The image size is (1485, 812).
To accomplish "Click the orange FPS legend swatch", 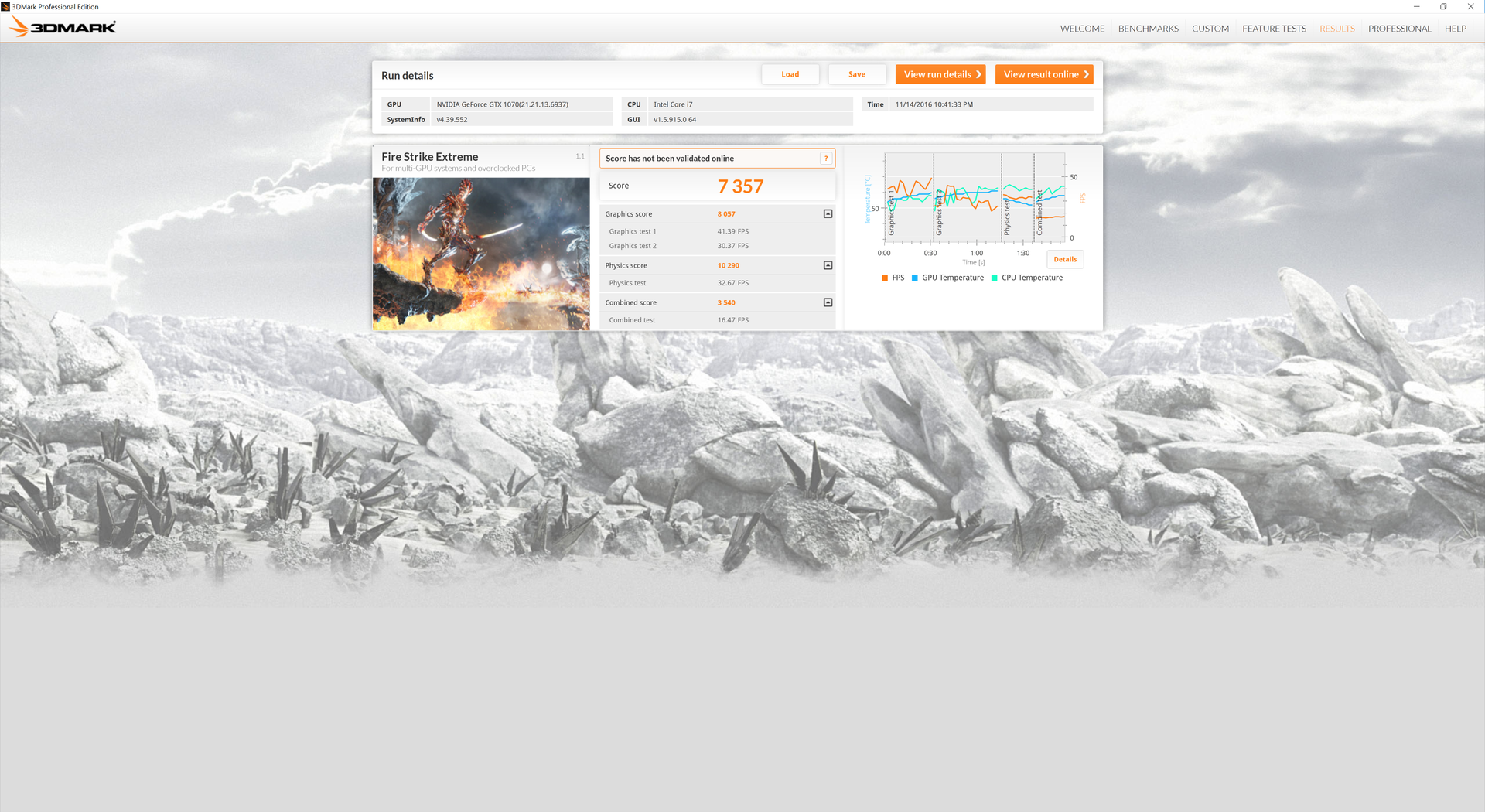I will (884, 278).
